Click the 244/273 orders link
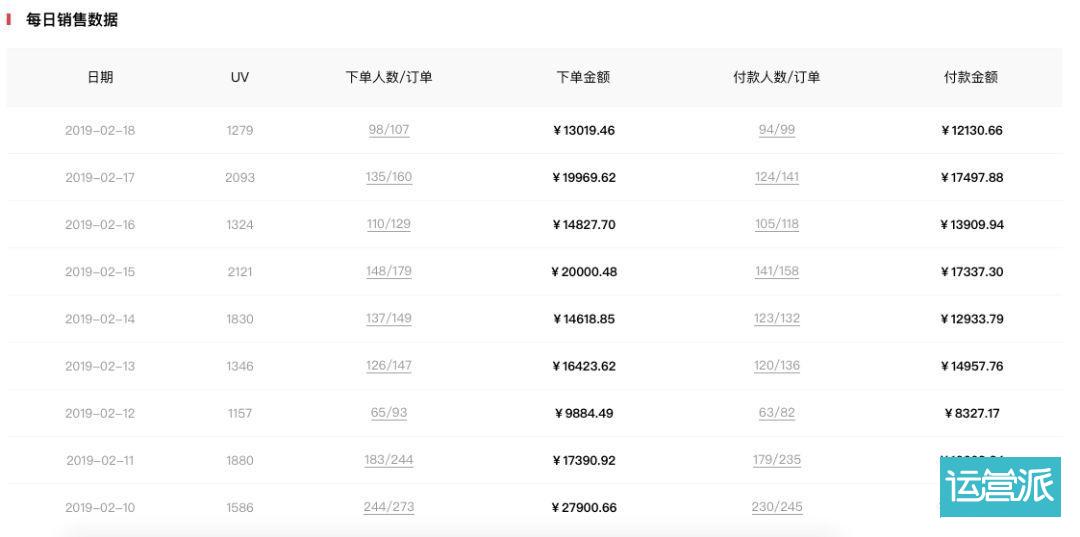This screenshot has height=537, width=1080. pyautogui.click(x=389, y=507)
